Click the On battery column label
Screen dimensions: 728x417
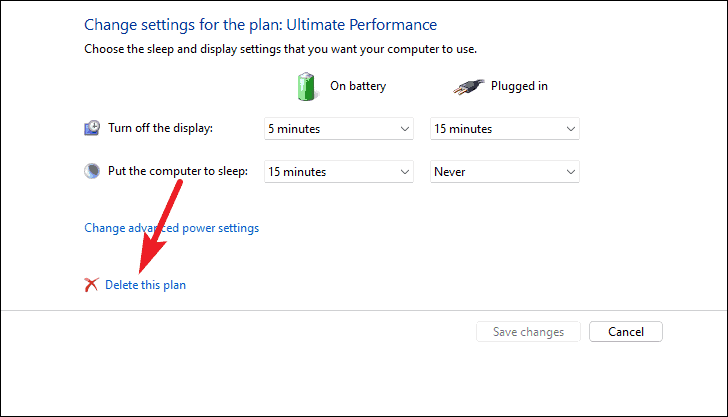pos(358,86)
